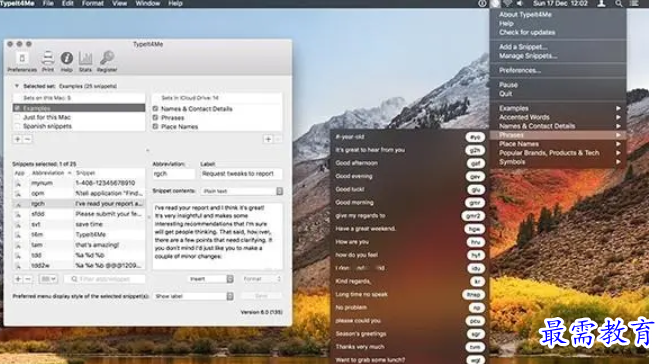The image size is (663, 364).
Task: Select Long time no speak phrase
Action: pyautogui.click(x=361, y=294)
